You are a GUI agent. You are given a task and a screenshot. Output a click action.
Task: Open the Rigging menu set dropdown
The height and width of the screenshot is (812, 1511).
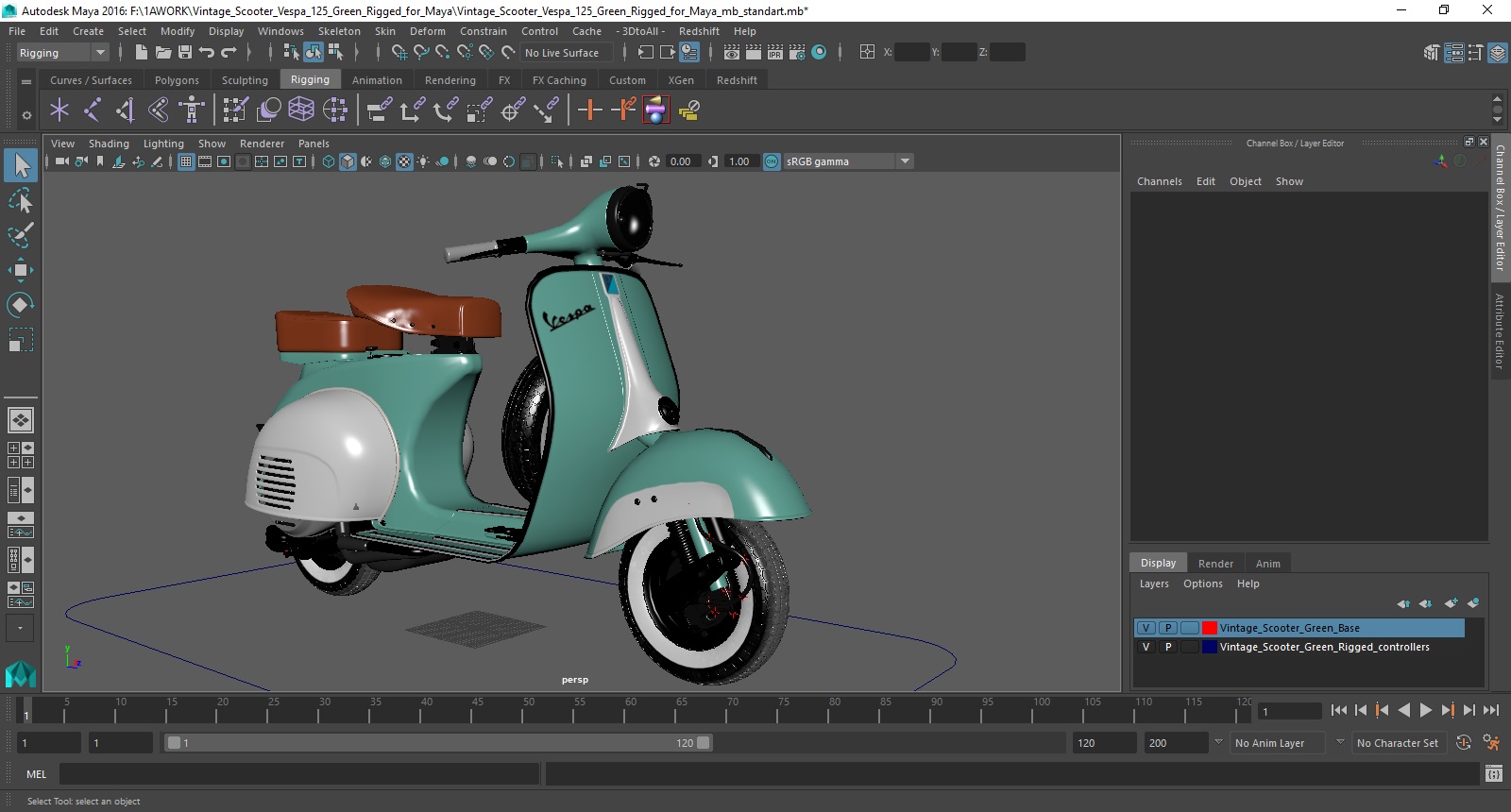pos(62,53)
